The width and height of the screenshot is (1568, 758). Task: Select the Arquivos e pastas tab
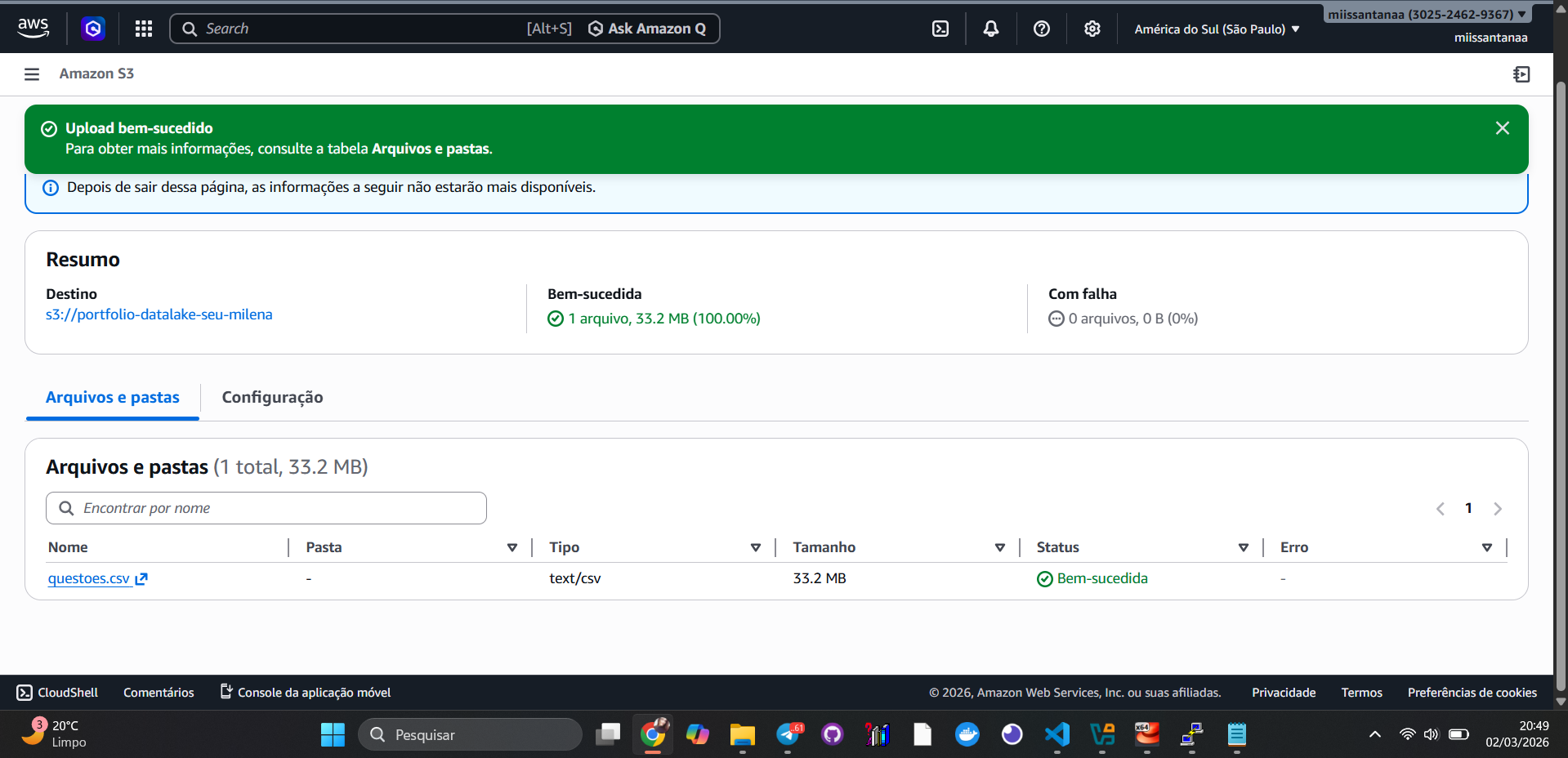coord(112,398)
